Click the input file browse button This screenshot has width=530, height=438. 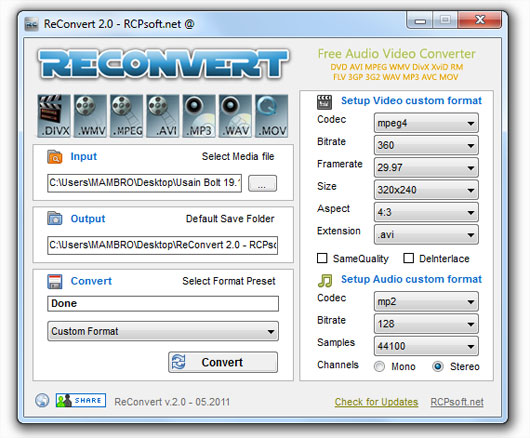[x=262, y=184]
